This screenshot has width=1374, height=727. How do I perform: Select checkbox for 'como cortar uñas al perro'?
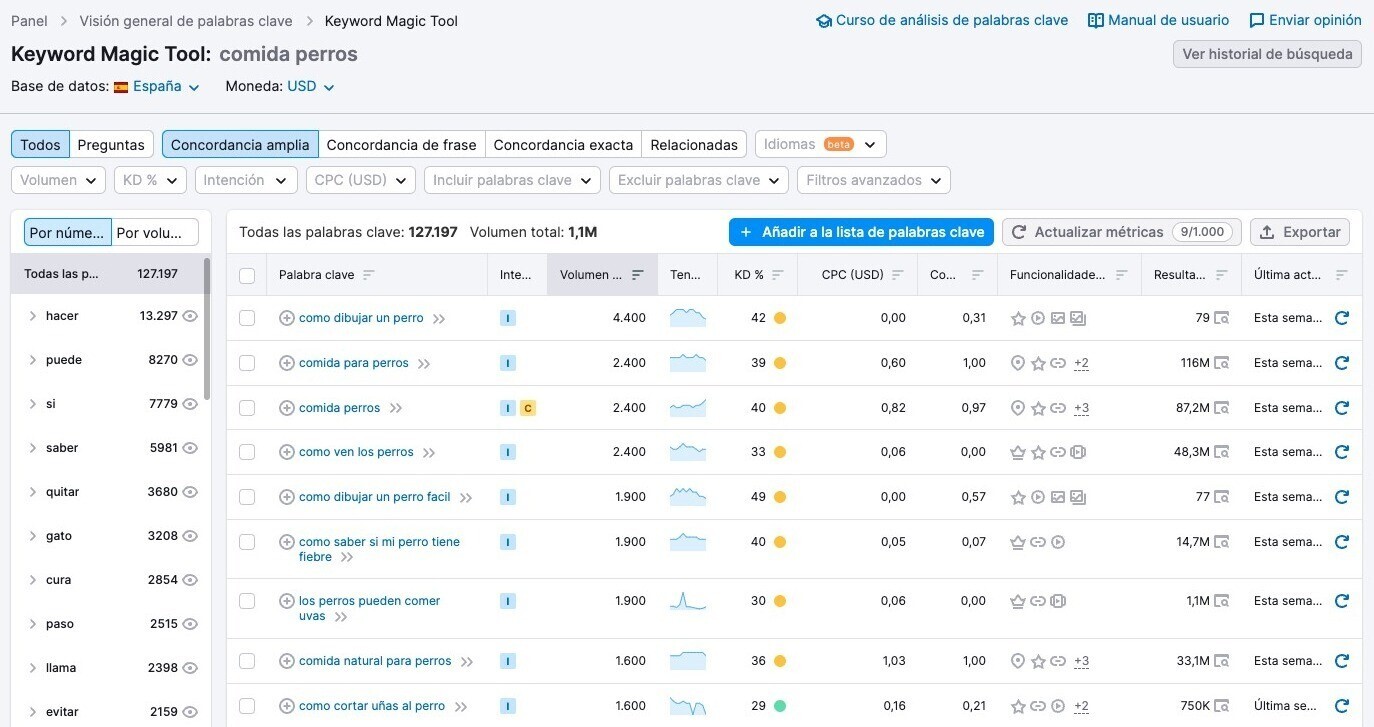coord(247,706)
